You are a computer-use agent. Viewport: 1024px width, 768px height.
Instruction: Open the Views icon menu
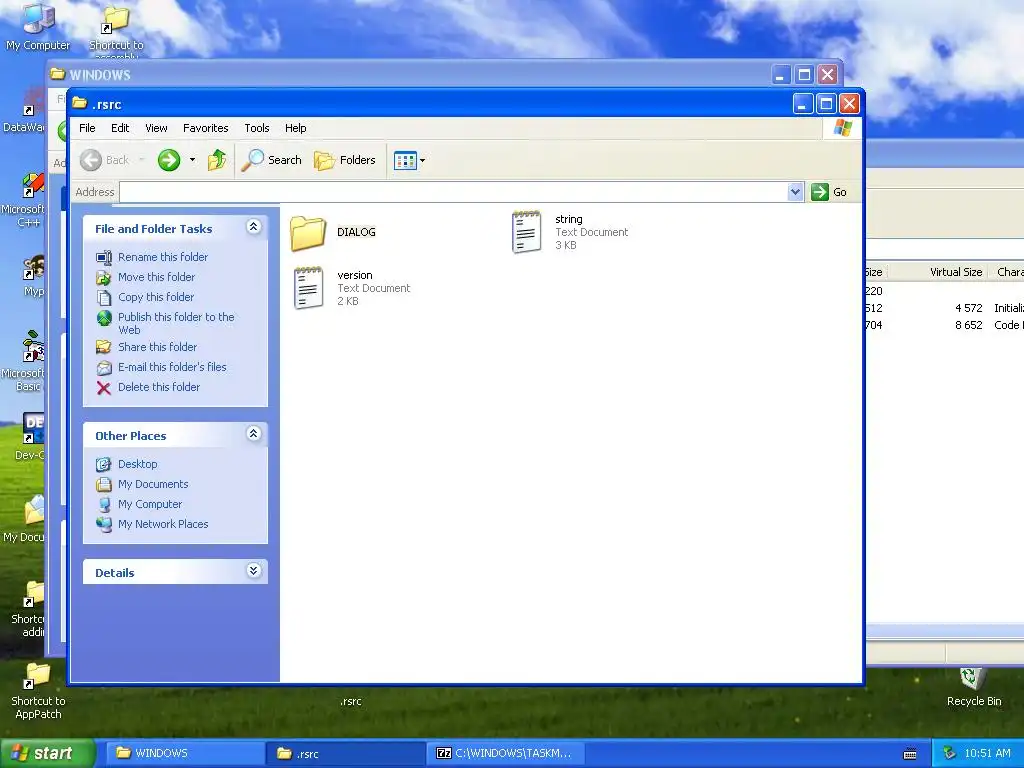tap(409, 160)
